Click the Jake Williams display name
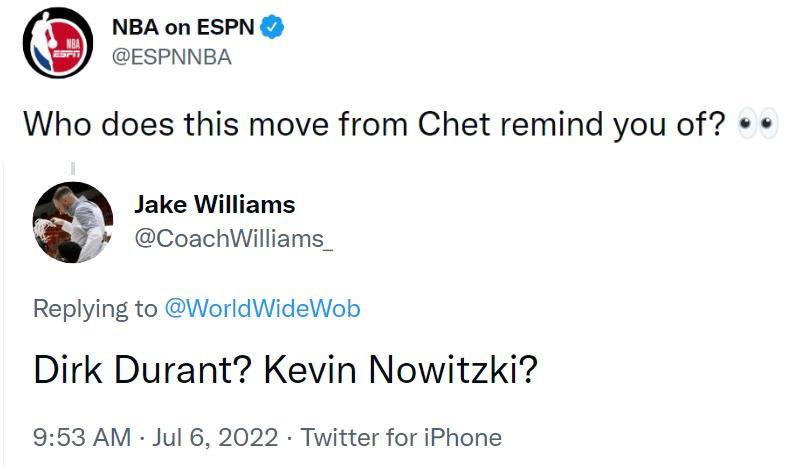The width and height of the screenshot is (806, 466). 214,205
